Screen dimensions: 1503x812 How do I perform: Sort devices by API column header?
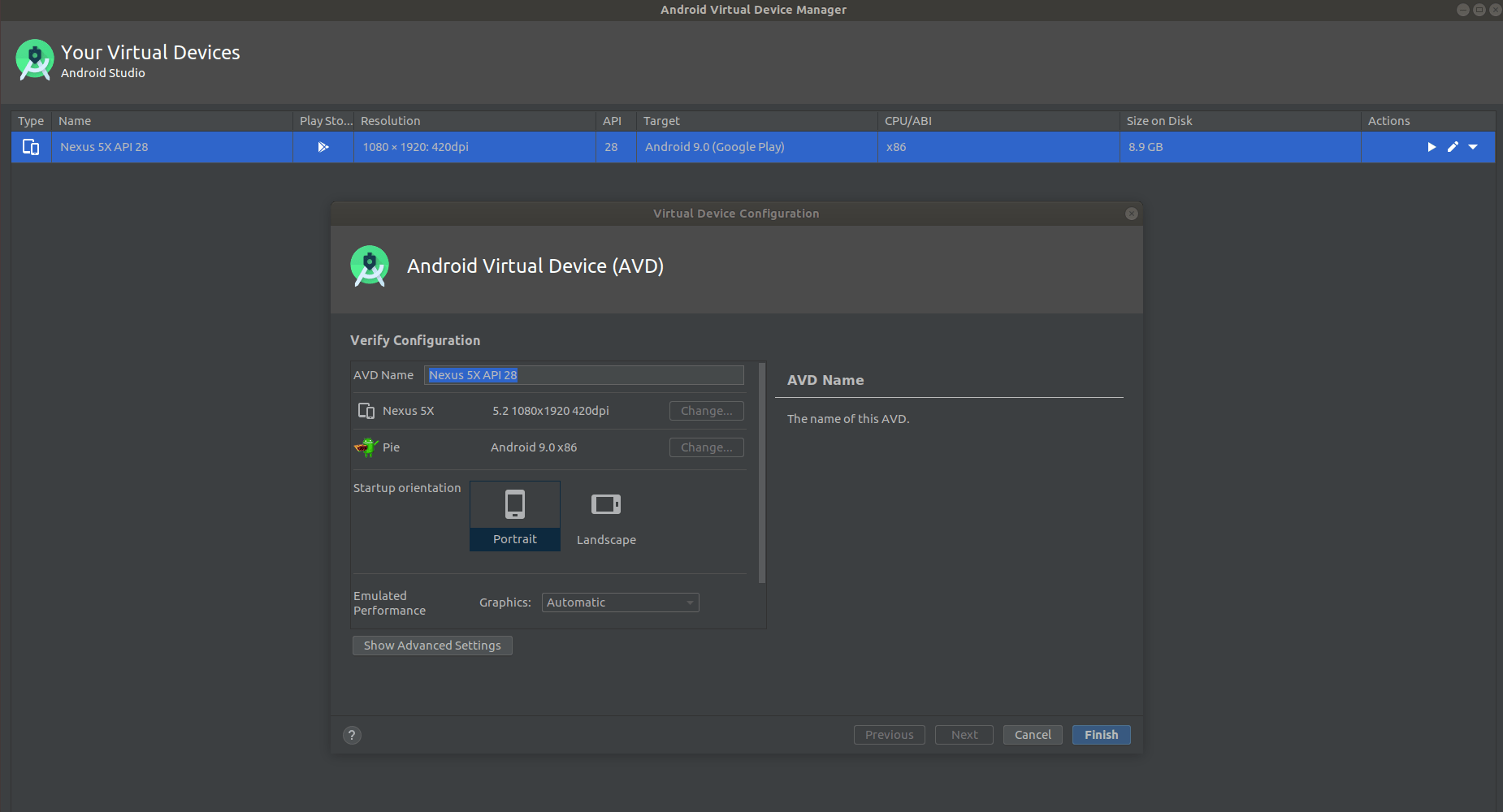click(616, 121)
